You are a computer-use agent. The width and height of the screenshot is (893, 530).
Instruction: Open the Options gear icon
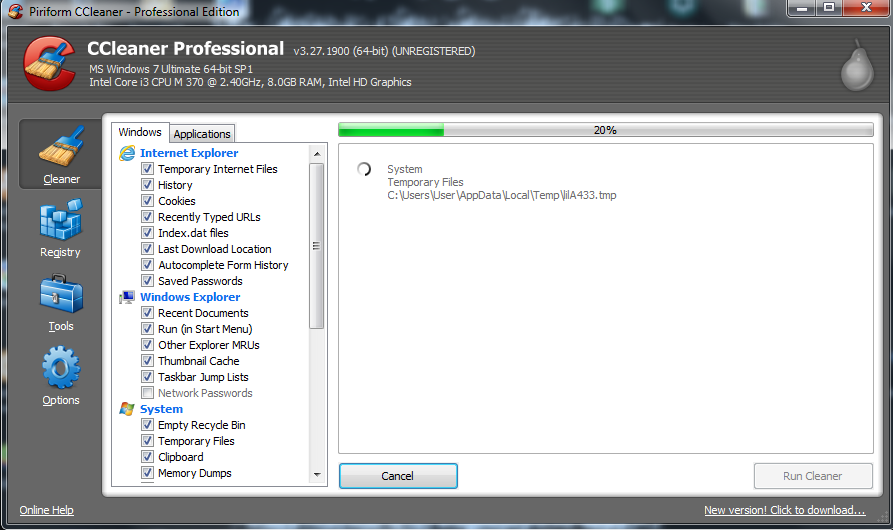61,368
